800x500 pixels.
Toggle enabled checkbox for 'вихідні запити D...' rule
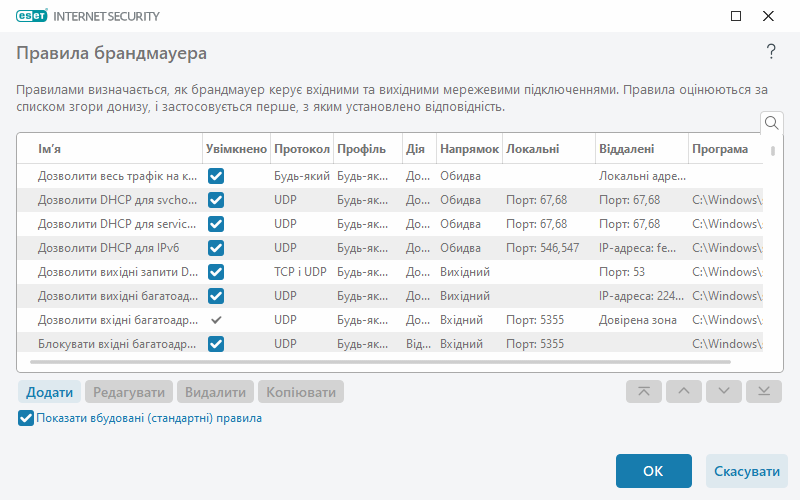[x=216, y=272]
